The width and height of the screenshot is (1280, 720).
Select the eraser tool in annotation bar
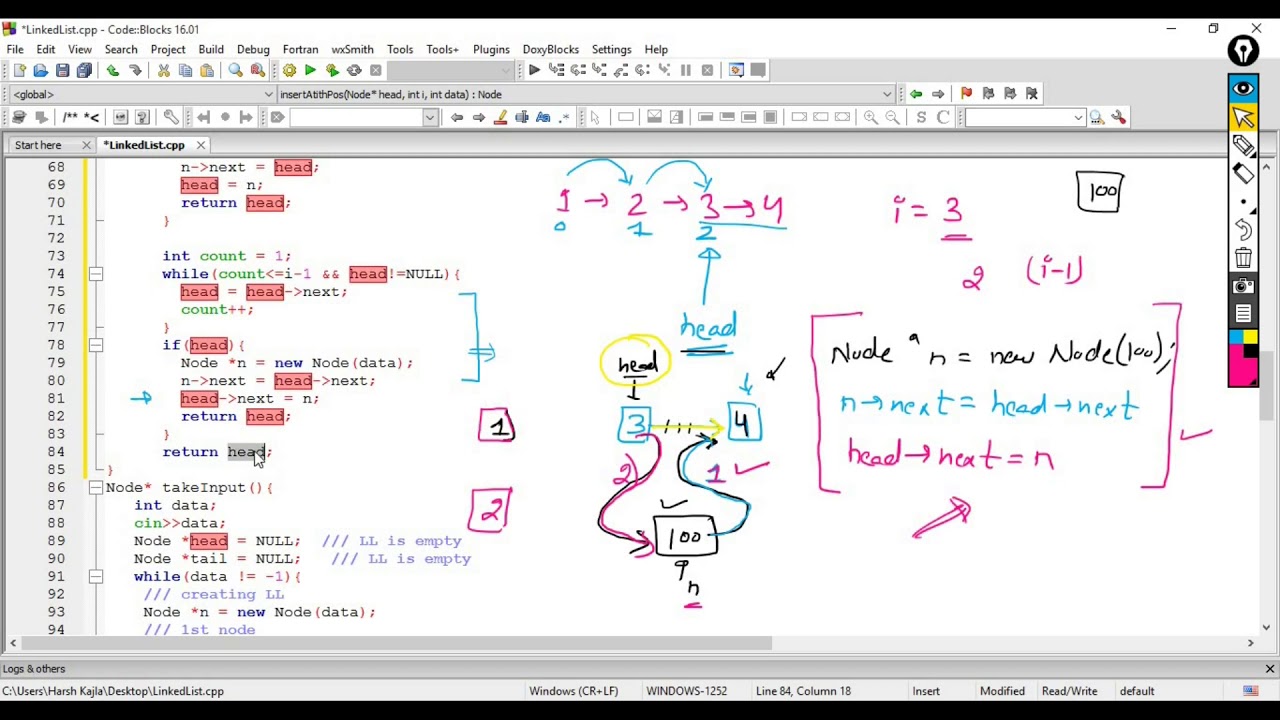point(1243,173)
